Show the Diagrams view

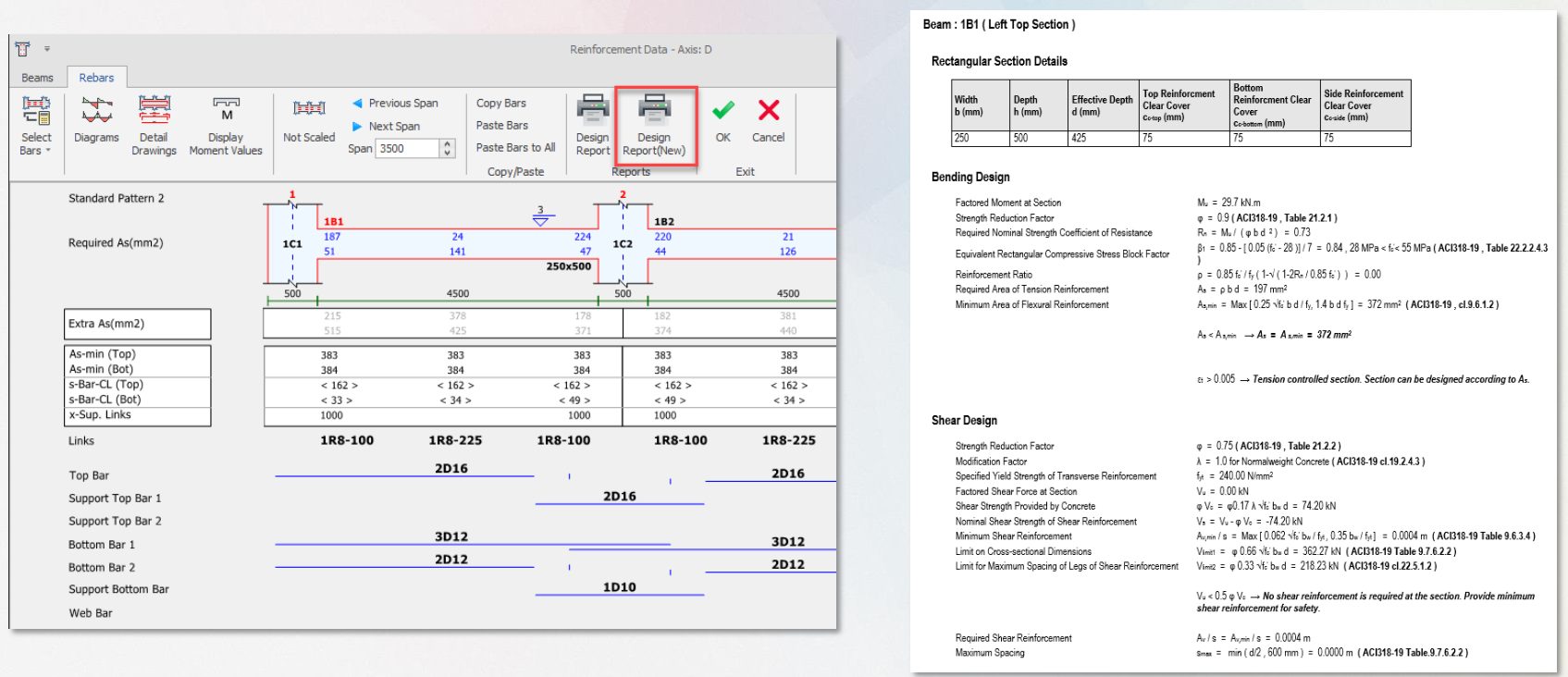point(96,121)
